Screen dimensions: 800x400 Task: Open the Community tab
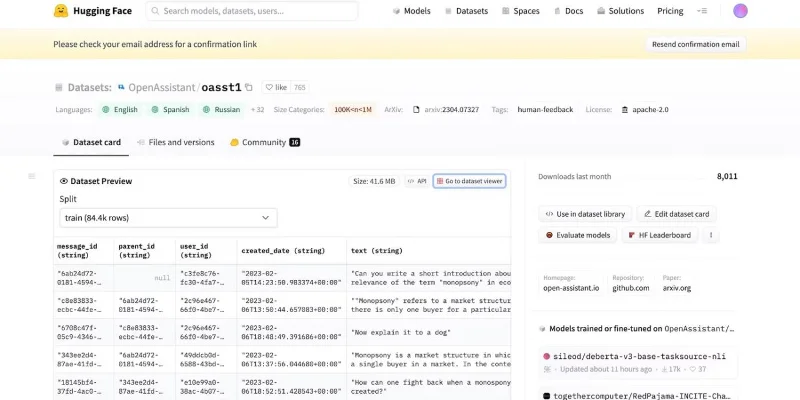[x=265, y=142]
